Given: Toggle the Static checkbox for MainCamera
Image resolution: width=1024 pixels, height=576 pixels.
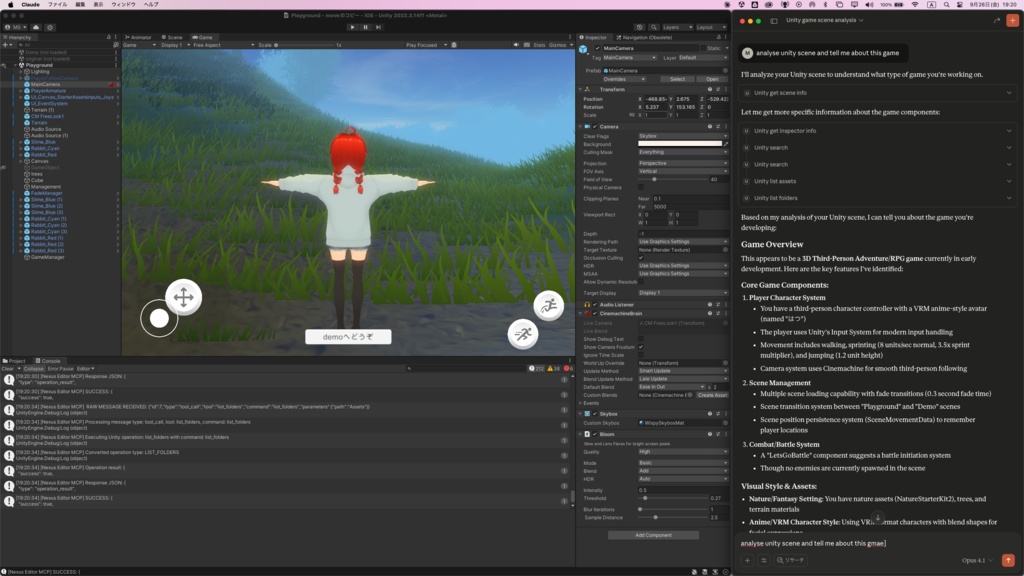Looking at the screenshot, I should coord(704,48).
